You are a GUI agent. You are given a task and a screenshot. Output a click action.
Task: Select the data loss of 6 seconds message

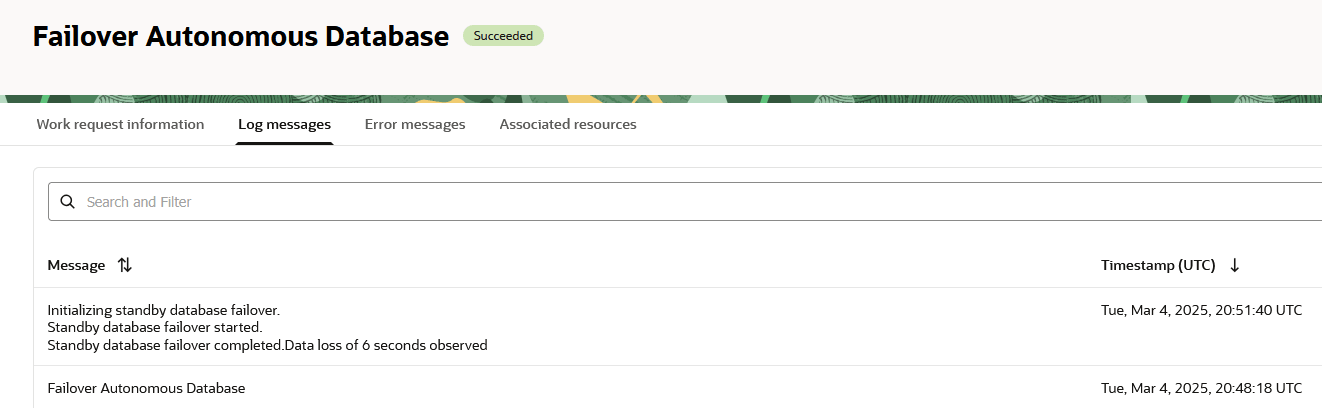tap(267, 346)
